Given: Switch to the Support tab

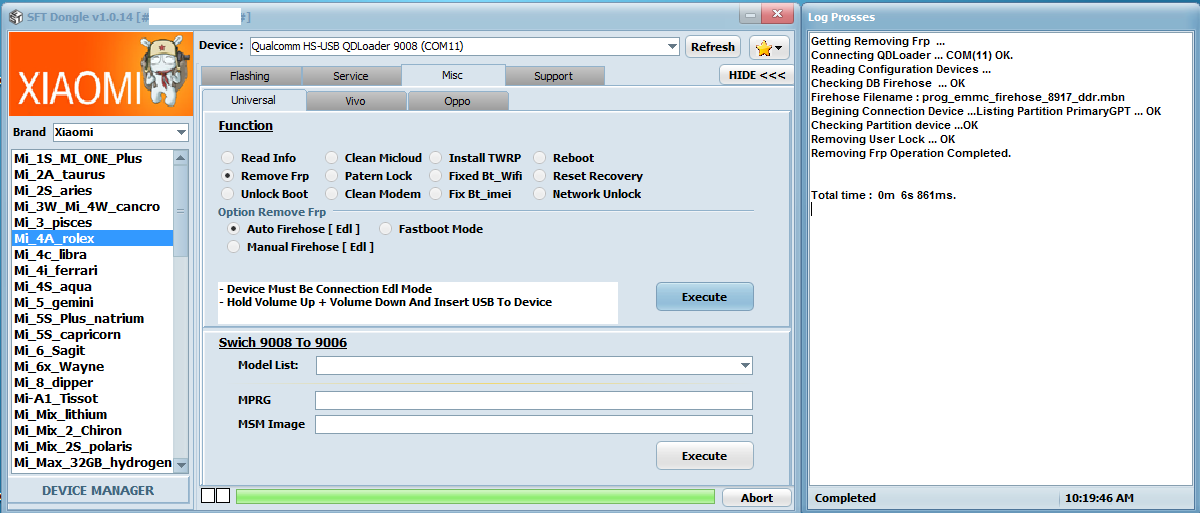Looking at the screenshot, I should pyautogui.click(x=554, y=76).
